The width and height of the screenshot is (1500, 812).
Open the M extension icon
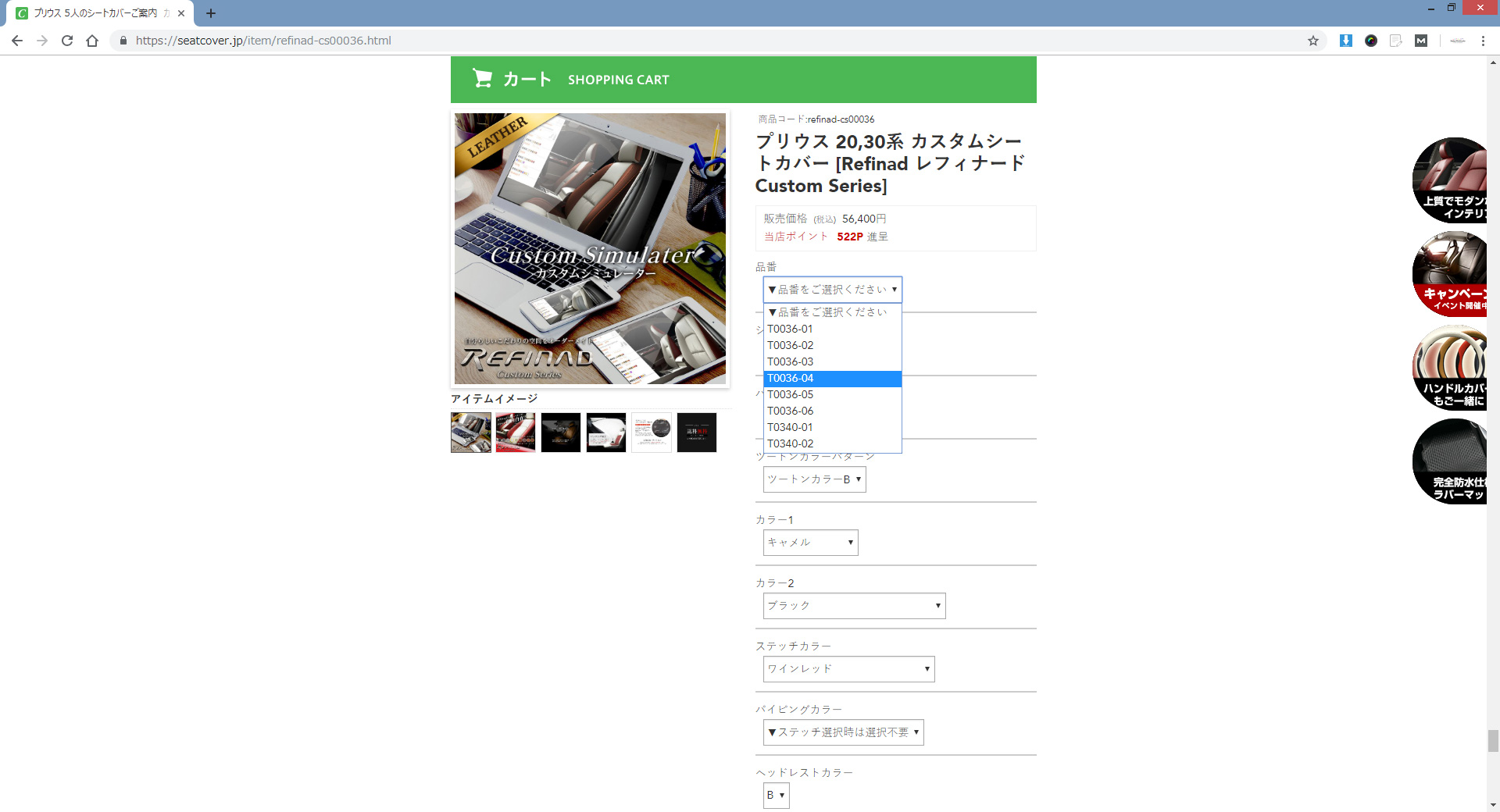[x=1421, y=41]
